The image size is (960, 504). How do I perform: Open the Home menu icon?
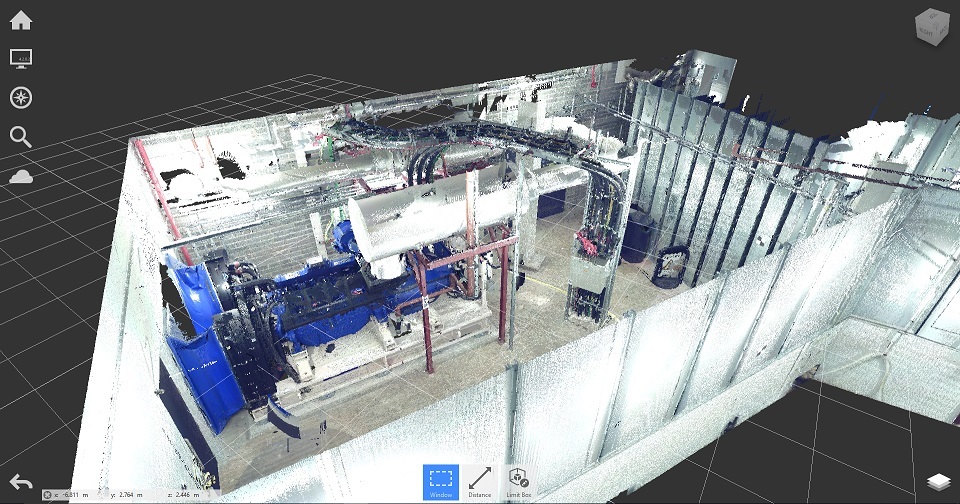pos(20,20)
